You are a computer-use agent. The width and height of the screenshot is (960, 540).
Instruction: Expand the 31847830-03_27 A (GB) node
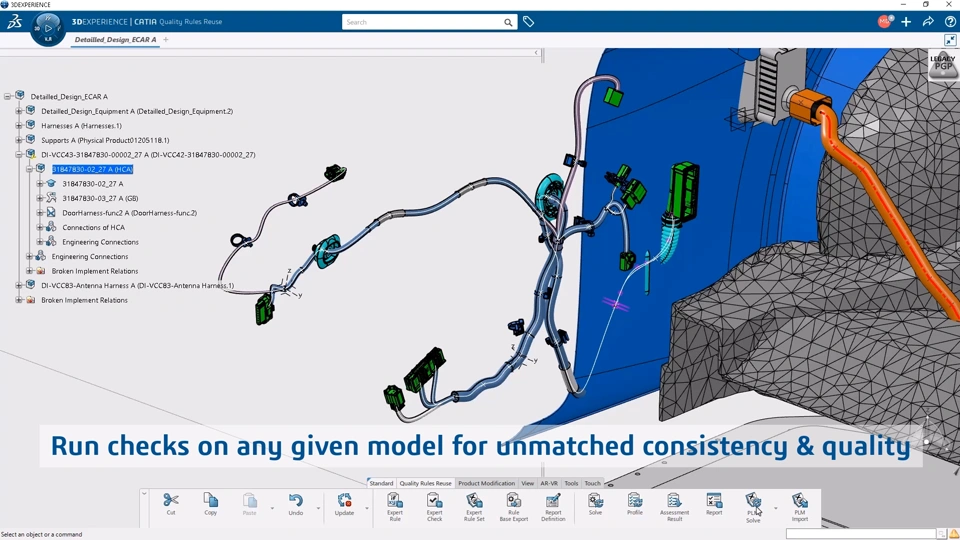pos(40,198)
